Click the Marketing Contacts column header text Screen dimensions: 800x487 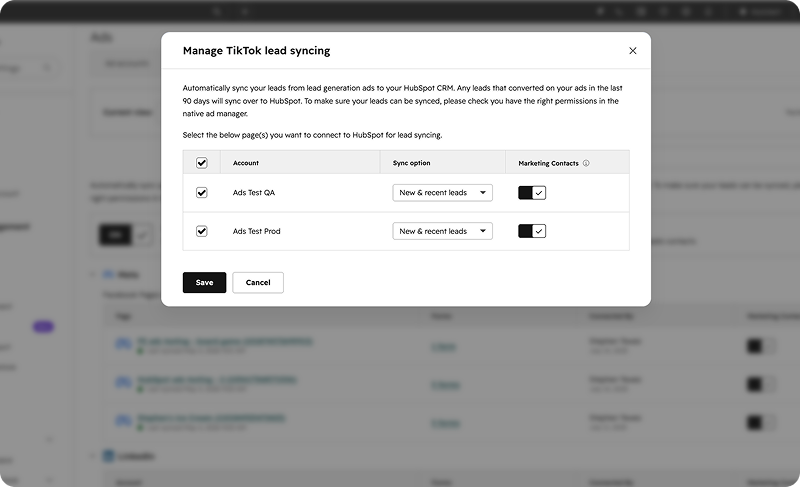coord(548,163)
